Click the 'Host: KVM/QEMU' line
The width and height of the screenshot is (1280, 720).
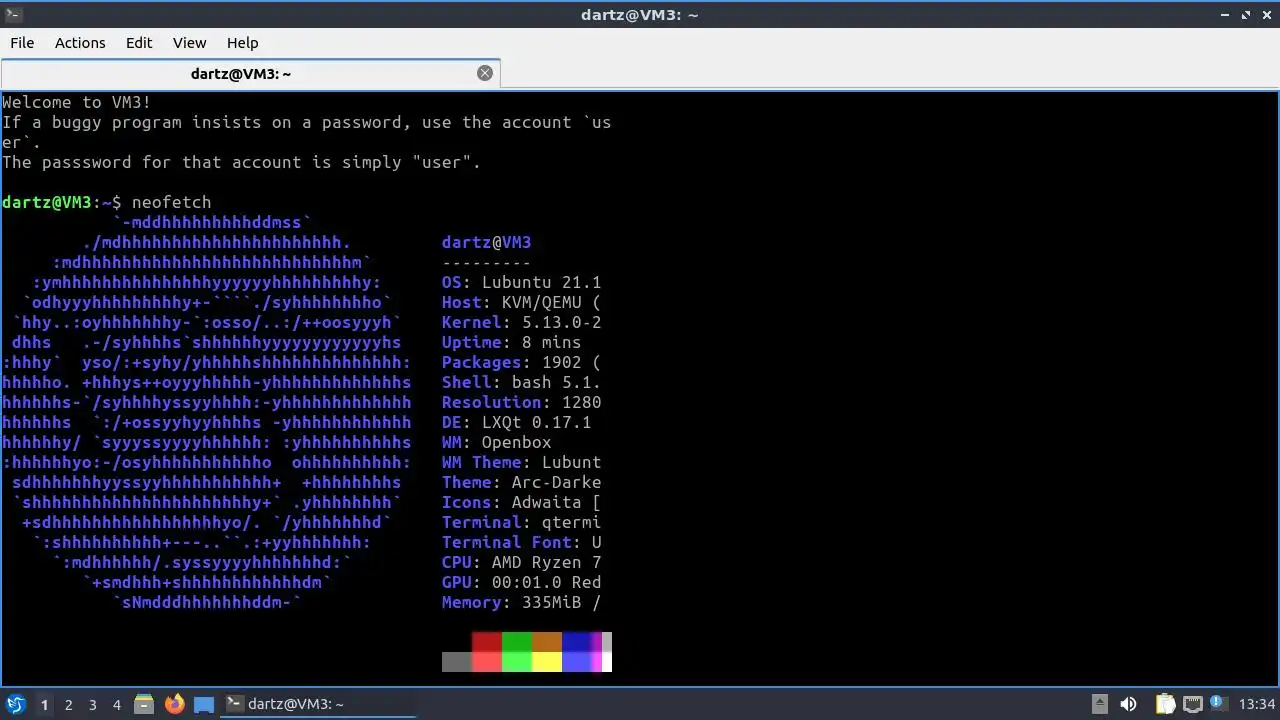point(522,302)
